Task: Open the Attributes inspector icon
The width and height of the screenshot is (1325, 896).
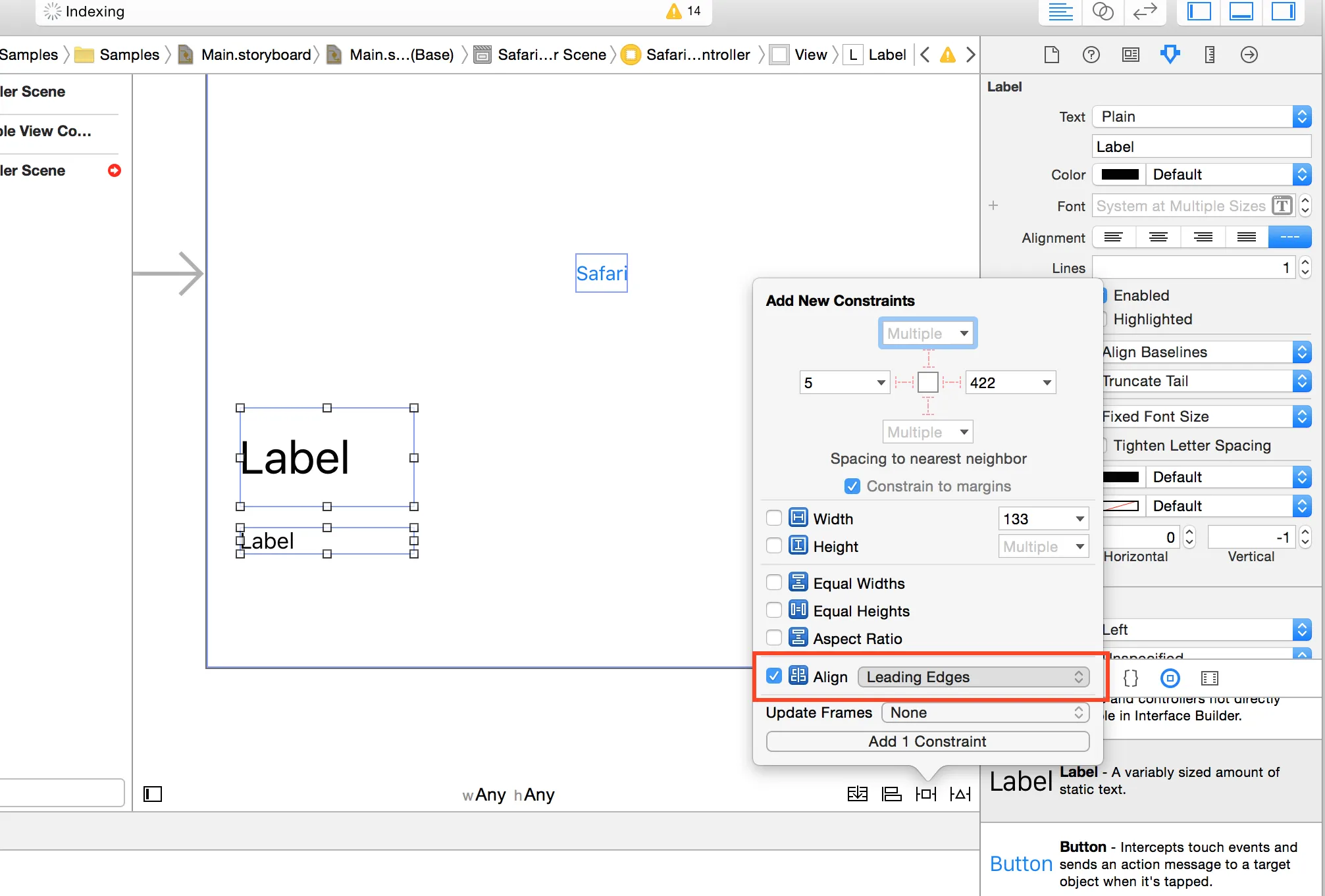Action: tap(1170, 55)
